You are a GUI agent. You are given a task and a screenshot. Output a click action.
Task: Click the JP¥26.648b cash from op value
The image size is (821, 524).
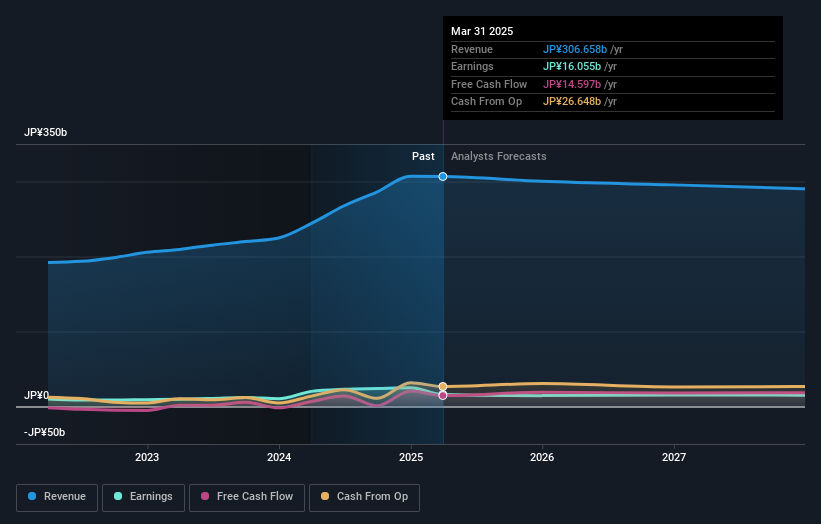click(572, 102)
